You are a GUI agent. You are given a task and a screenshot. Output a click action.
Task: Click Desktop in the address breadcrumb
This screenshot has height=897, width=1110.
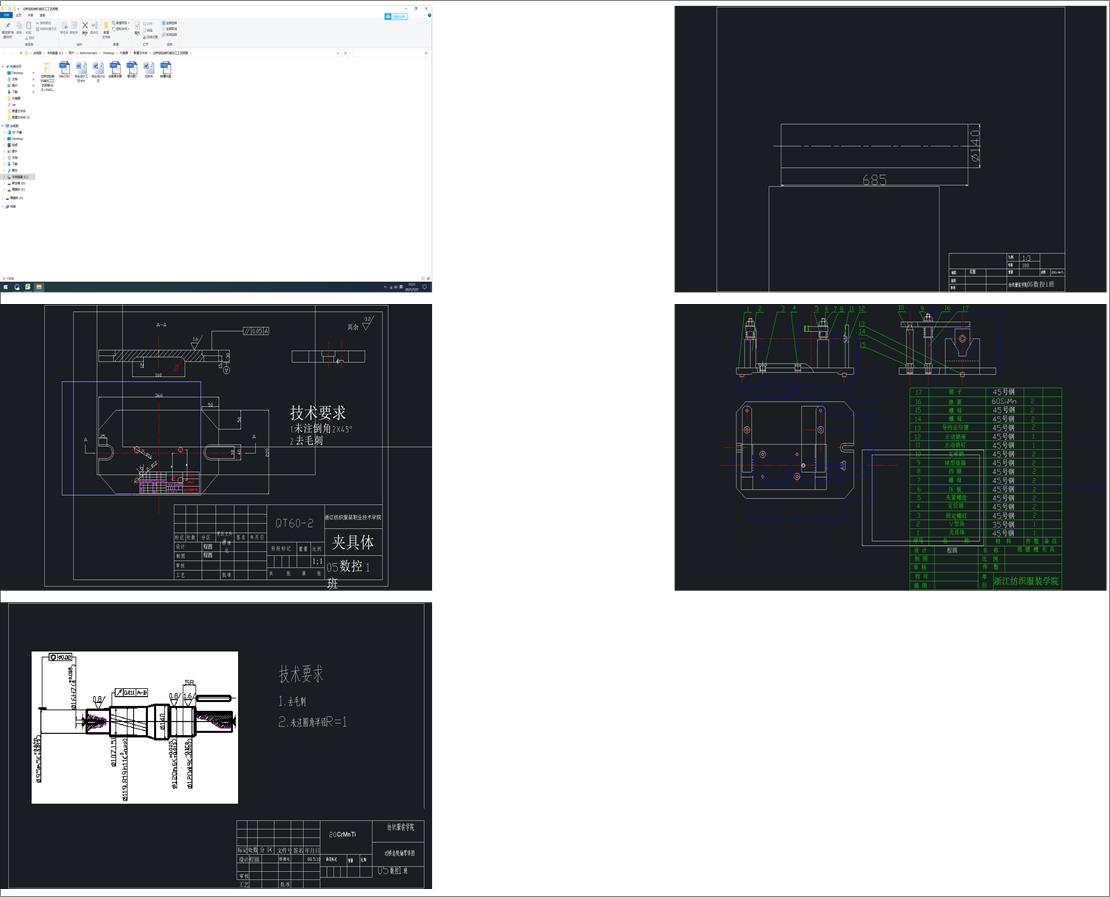point(108,52)
